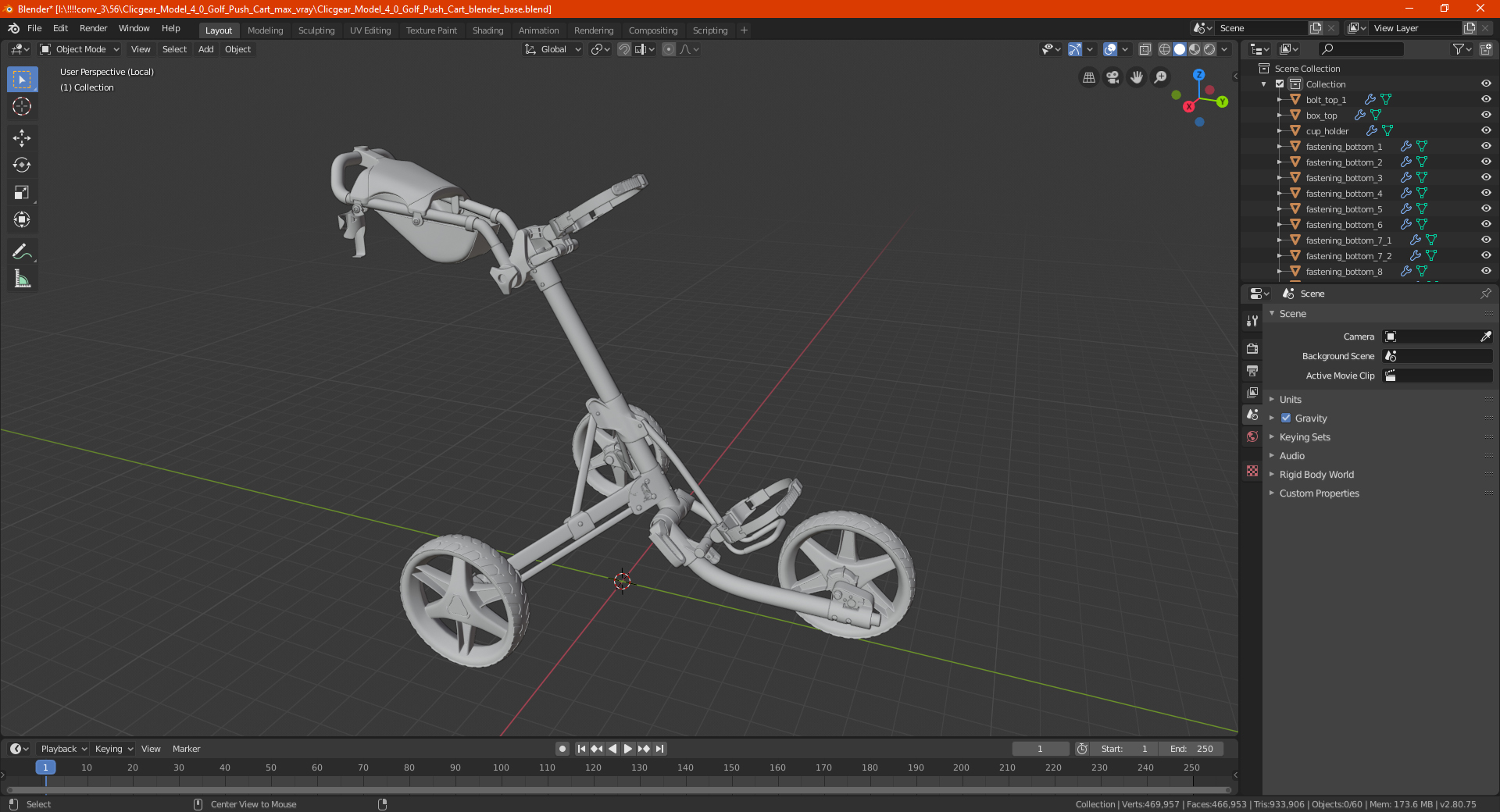Viewport: 1500px width, 812px height.
Task: Toggle auto keying record button
Action: [562, 749]
